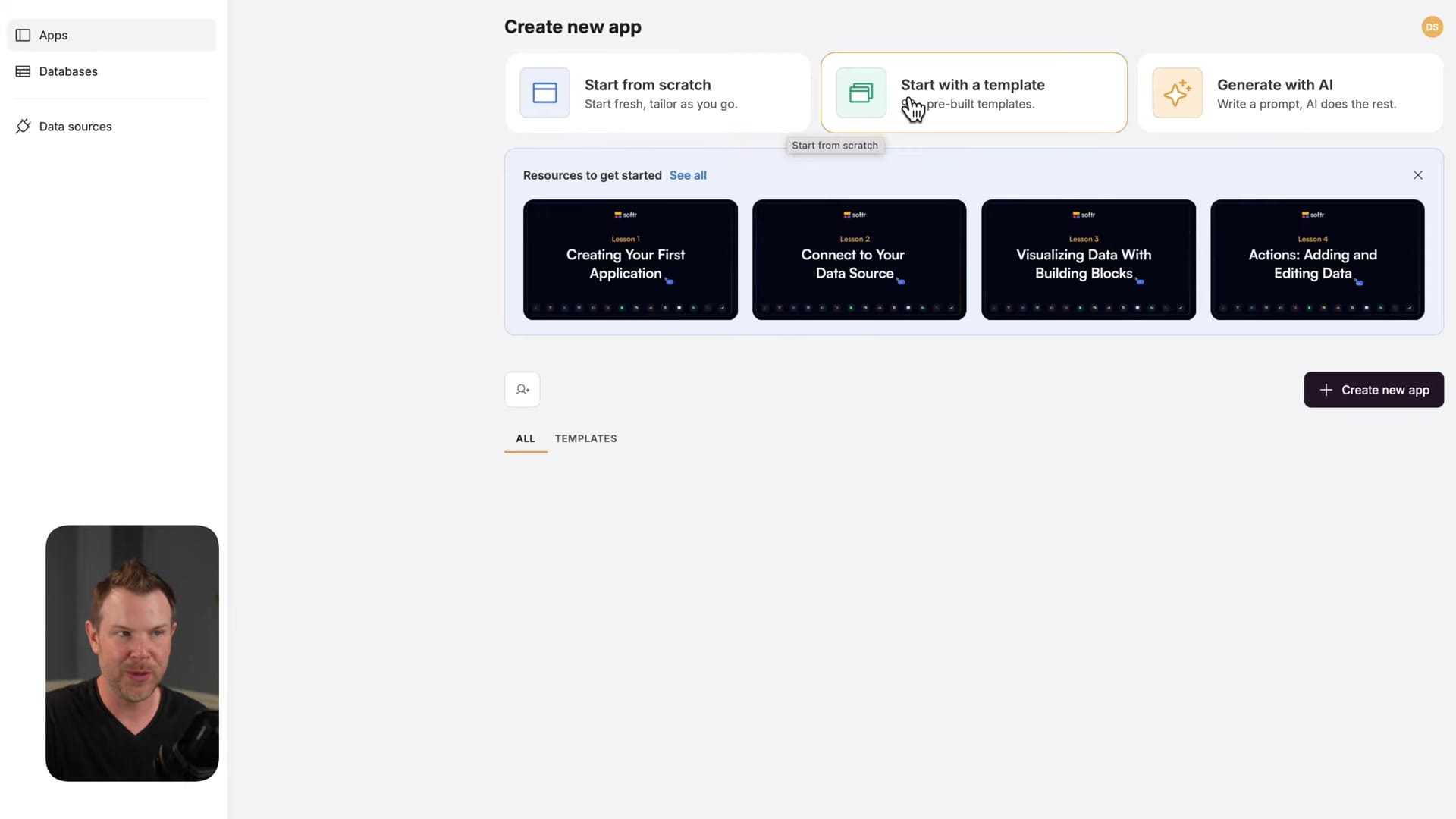This screenshot has height=819, width=1456.
Task: Close the Resources to get started panel
Action: coord(1417,175)
